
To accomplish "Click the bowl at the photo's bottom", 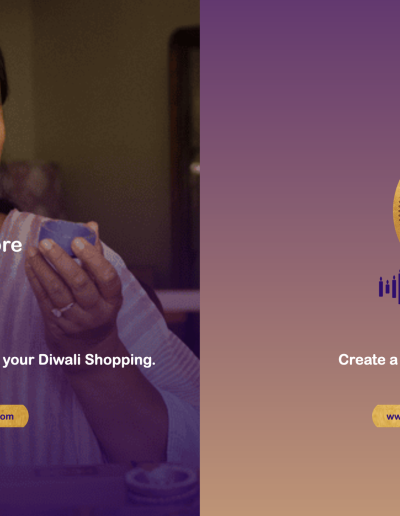I will click(x=162, y=483).
